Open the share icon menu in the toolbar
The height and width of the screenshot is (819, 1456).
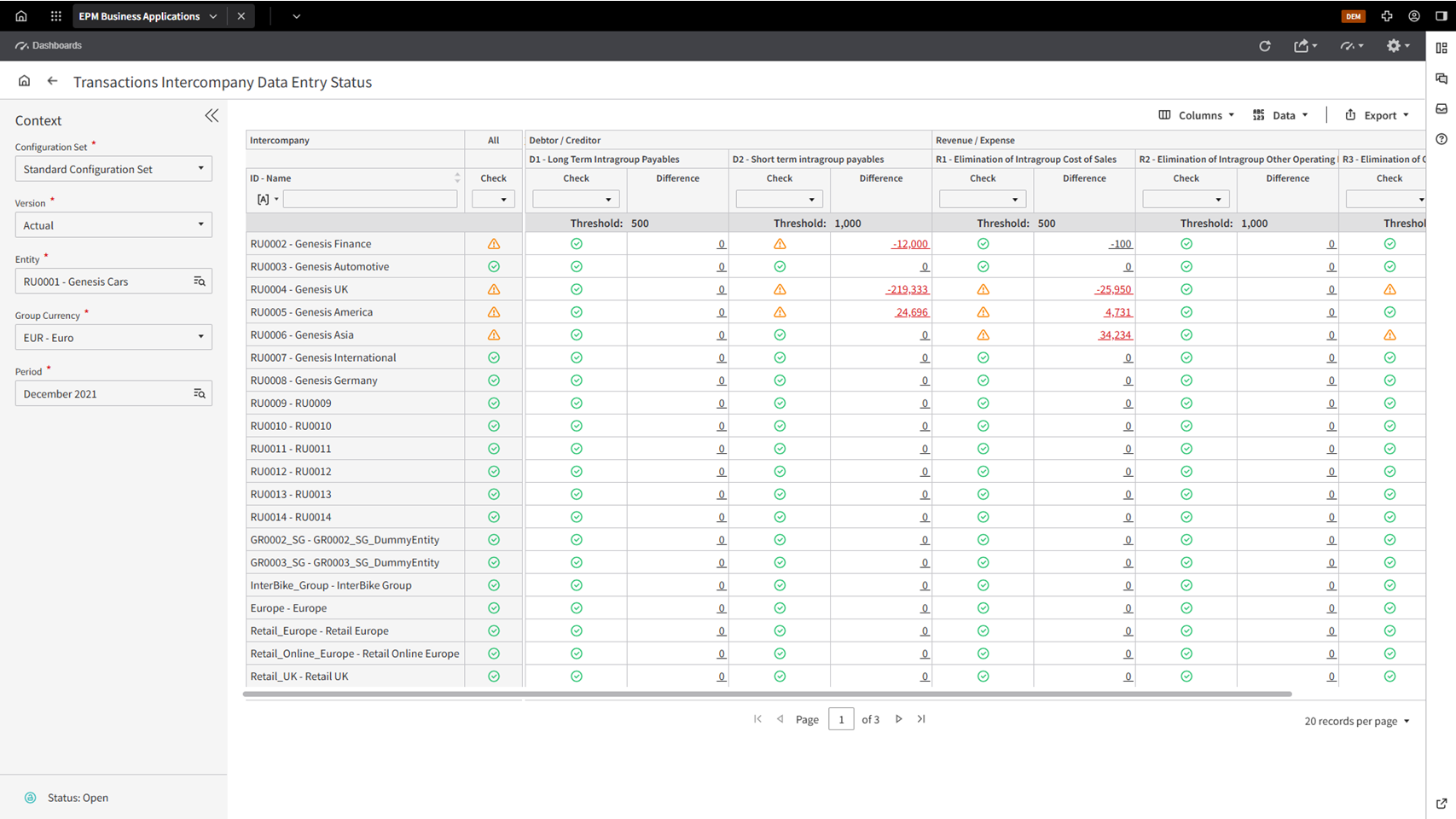click(x=1304, y=46)
